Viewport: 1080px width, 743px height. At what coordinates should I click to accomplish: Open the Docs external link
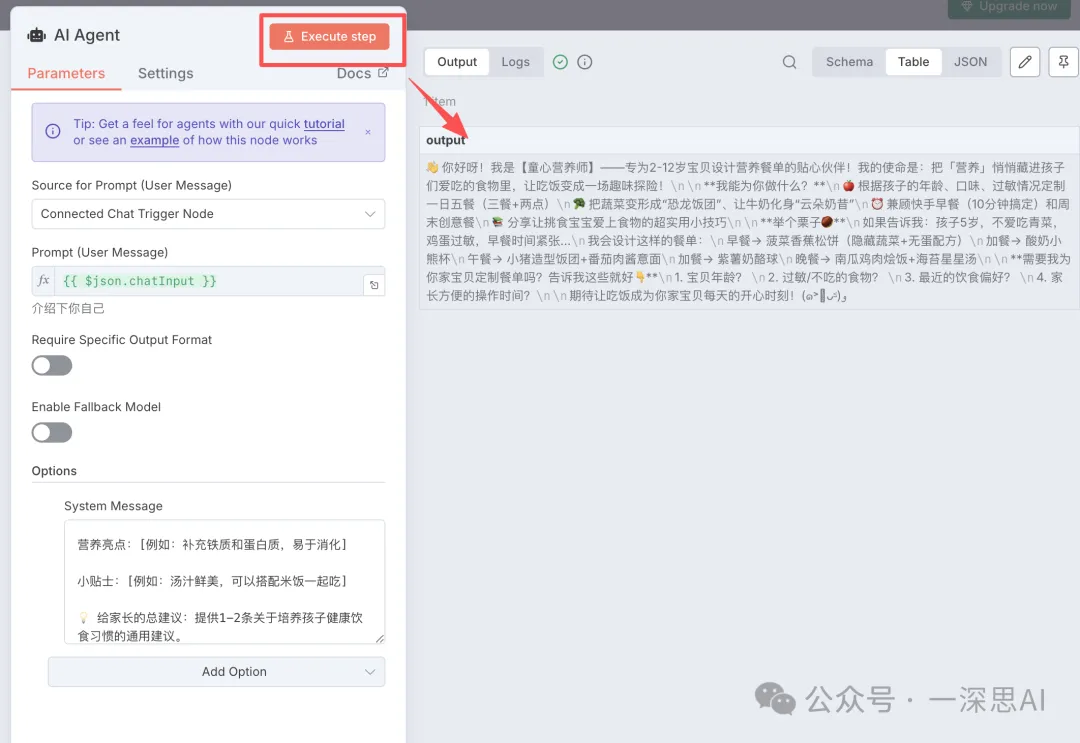coord(362,73)
